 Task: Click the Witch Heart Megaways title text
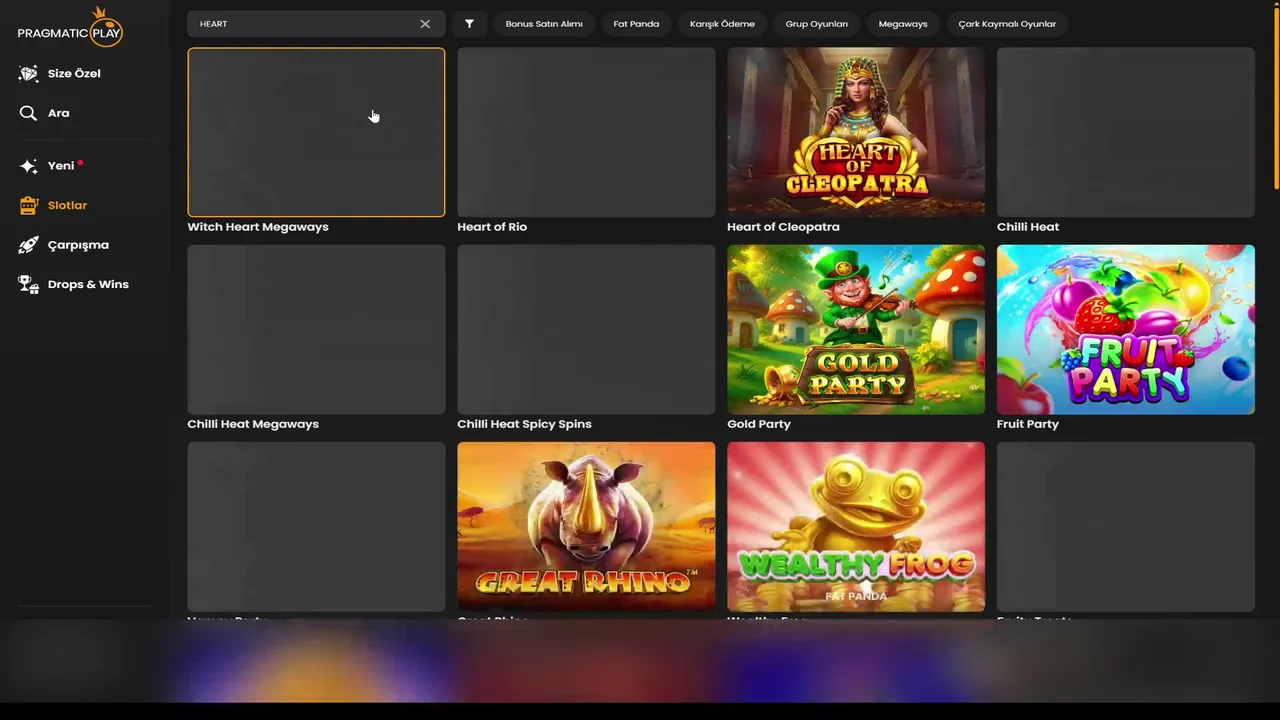pyautogui.click(x=258, y=227)
